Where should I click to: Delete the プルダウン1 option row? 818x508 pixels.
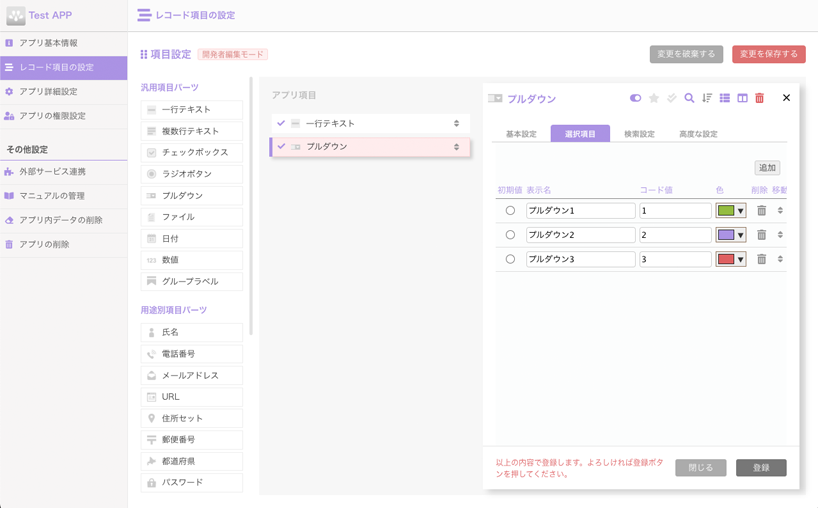[x=762, y=210]
